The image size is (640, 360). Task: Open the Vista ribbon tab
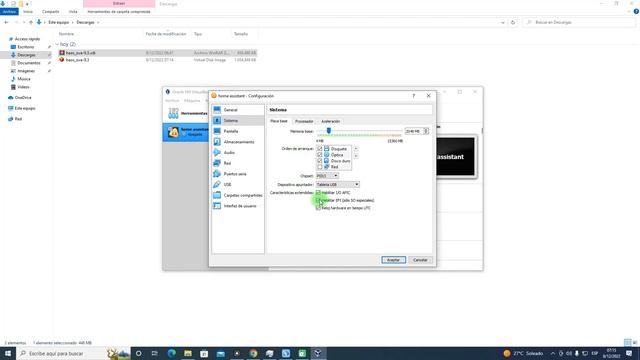(x=73, y=12)
